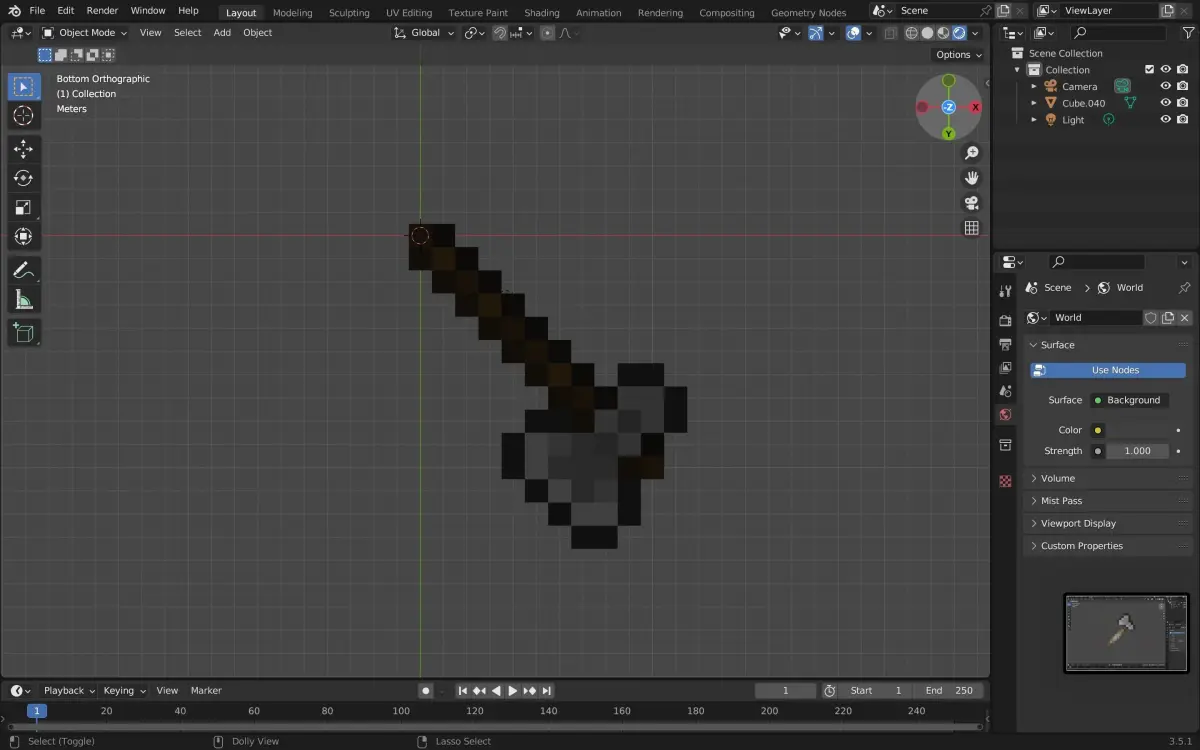Expand the Mist Pass panel
Image resolution: width=1200 pixels, height=750 pixels.
click(x=1108, y=501)
